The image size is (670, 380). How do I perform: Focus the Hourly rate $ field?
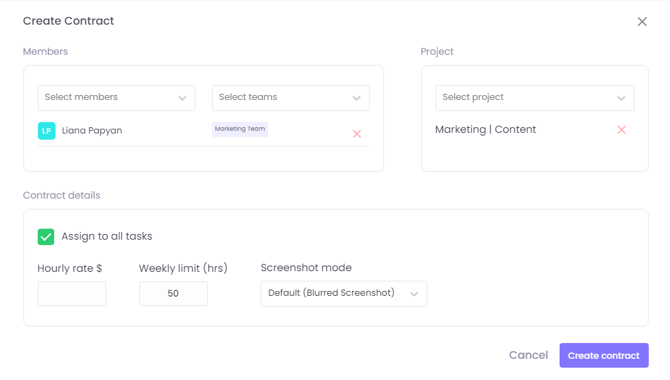[x=72, y=293]
